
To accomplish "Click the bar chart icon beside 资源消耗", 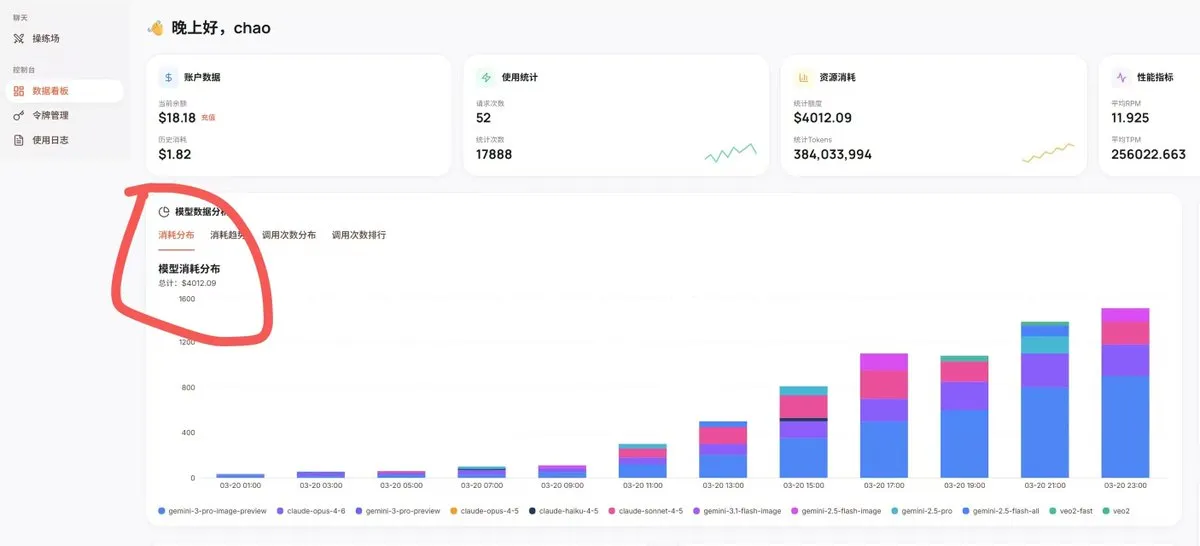I will click(x=803, y=77).
